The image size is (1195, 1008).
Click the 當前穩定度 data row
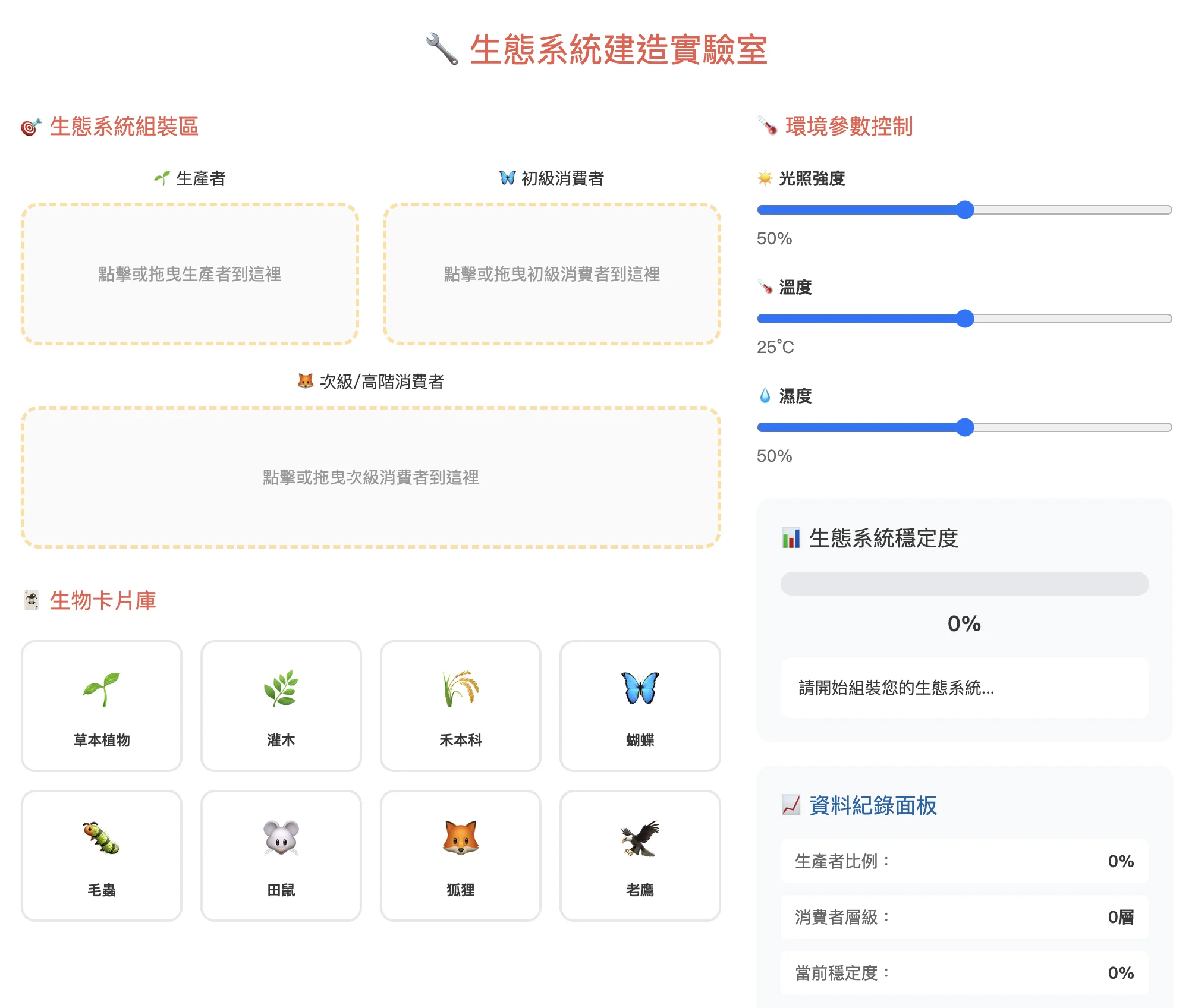pos(964,973)
